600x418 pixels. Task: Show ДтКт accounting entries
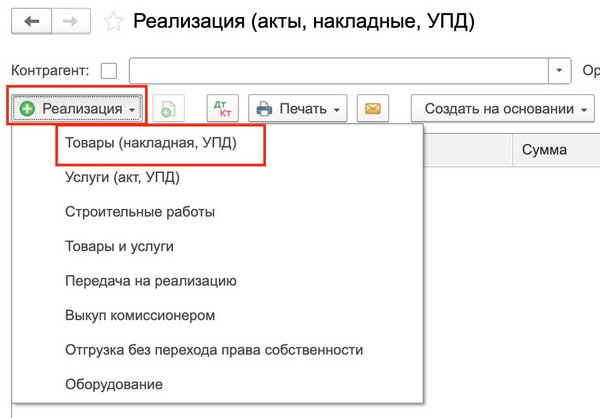pyautogui.click(x=222, y=108)
